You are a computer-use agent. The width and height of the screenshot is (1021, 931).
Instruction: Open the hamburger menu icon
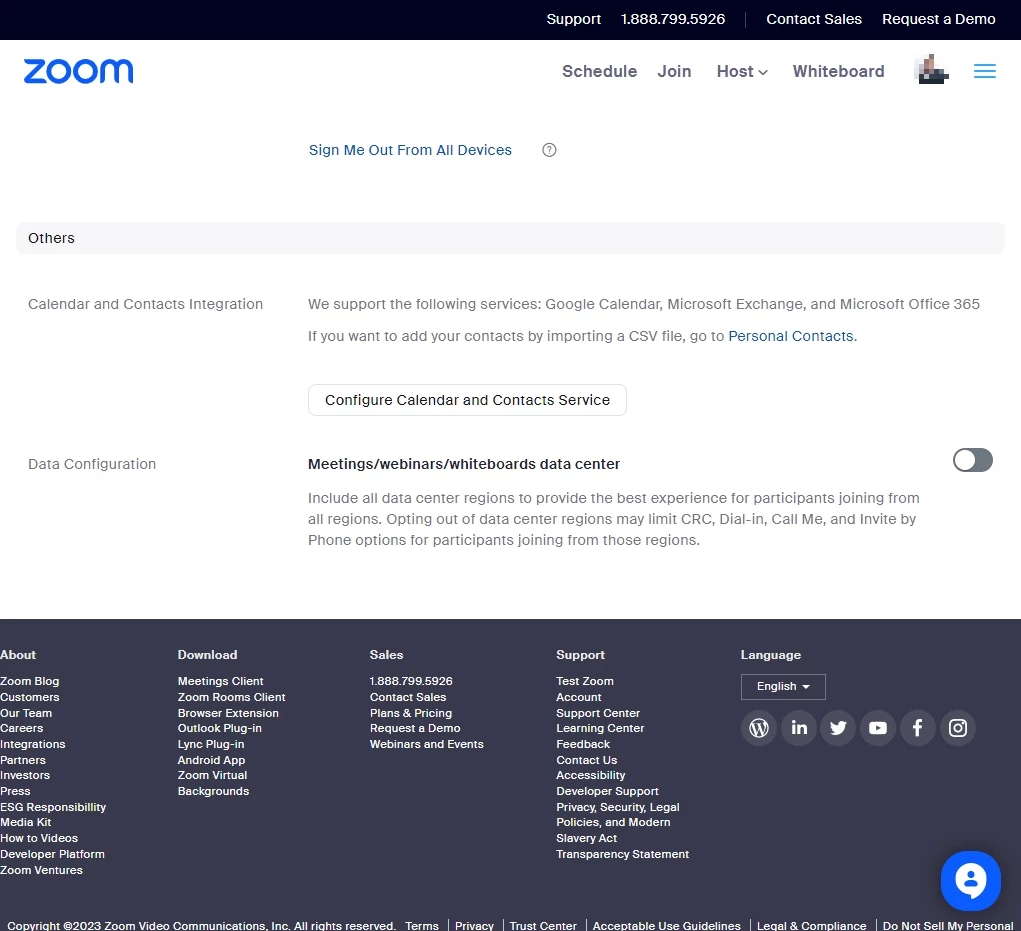point(985,71)
